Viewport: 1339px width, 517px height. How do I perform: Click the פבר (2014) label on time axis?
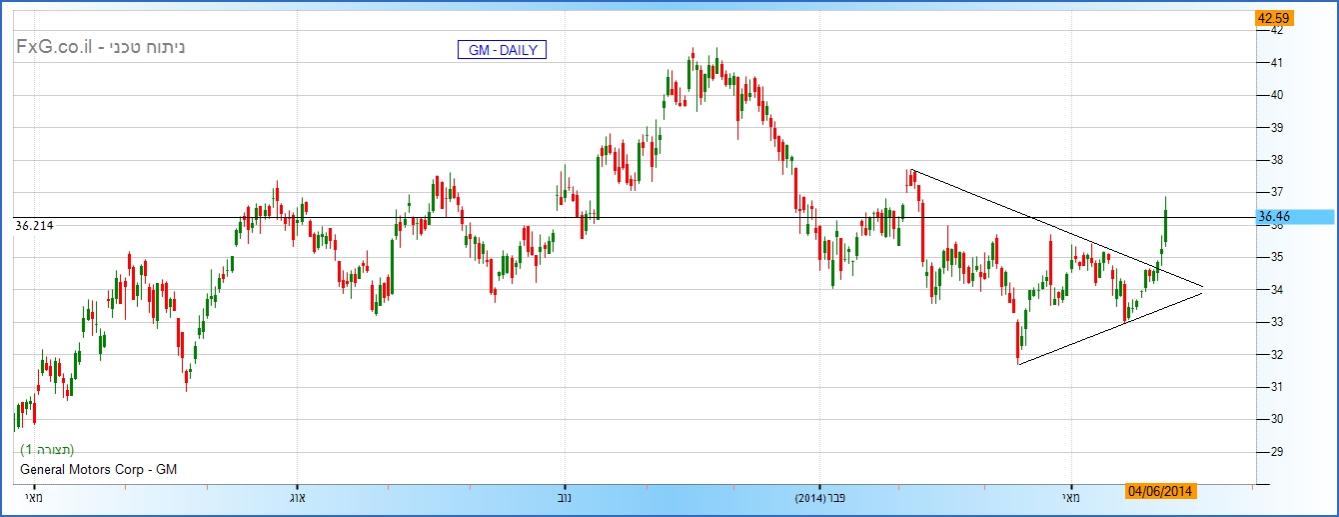coord(818,497)
